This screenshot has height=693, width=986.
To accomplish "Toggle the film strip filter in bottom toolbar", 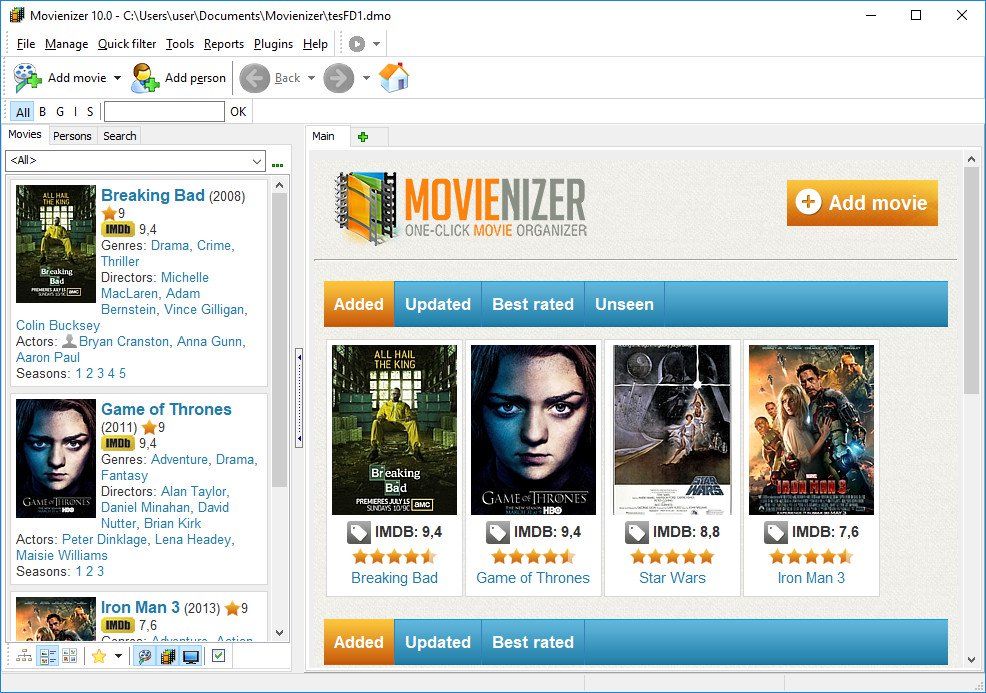I will click(x=167, y=657).
